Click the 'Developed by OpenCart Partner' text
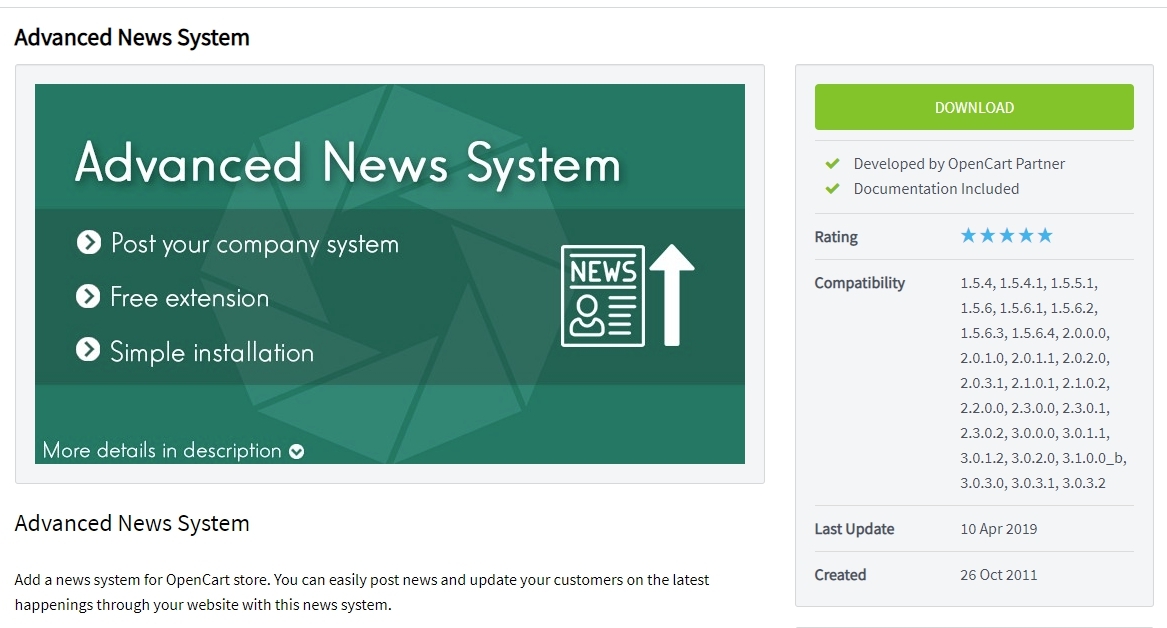1167x628 pixels. pyautogui.click(x=958, y=164)
